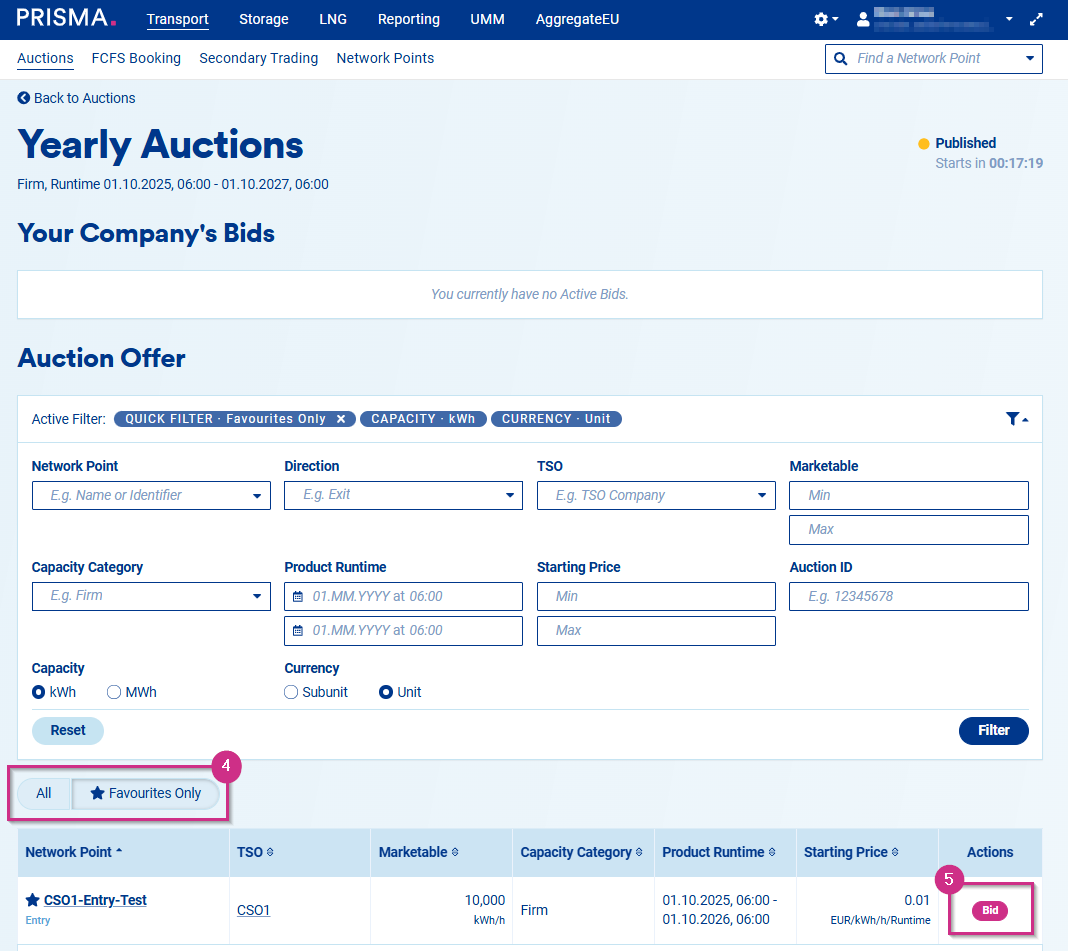
Task: Switch the quick filter to All
Action: tap(44, 793)
